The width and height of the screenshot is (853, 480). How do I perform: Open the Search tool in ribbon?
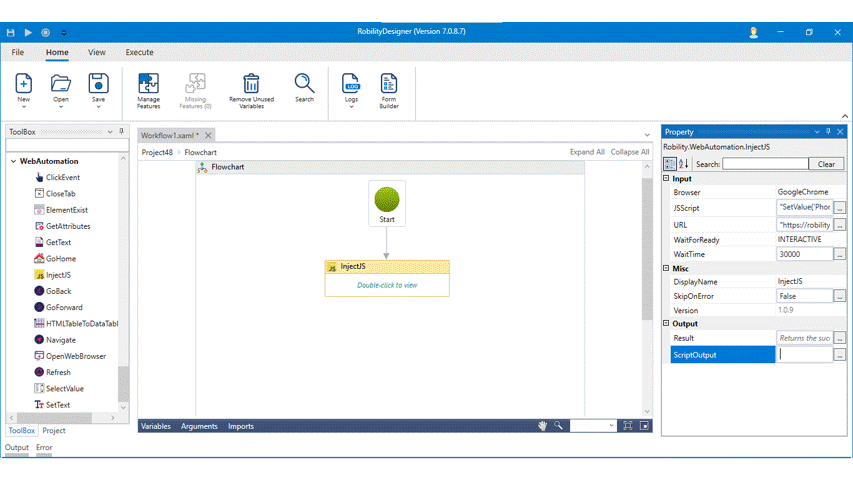[304, 84]
